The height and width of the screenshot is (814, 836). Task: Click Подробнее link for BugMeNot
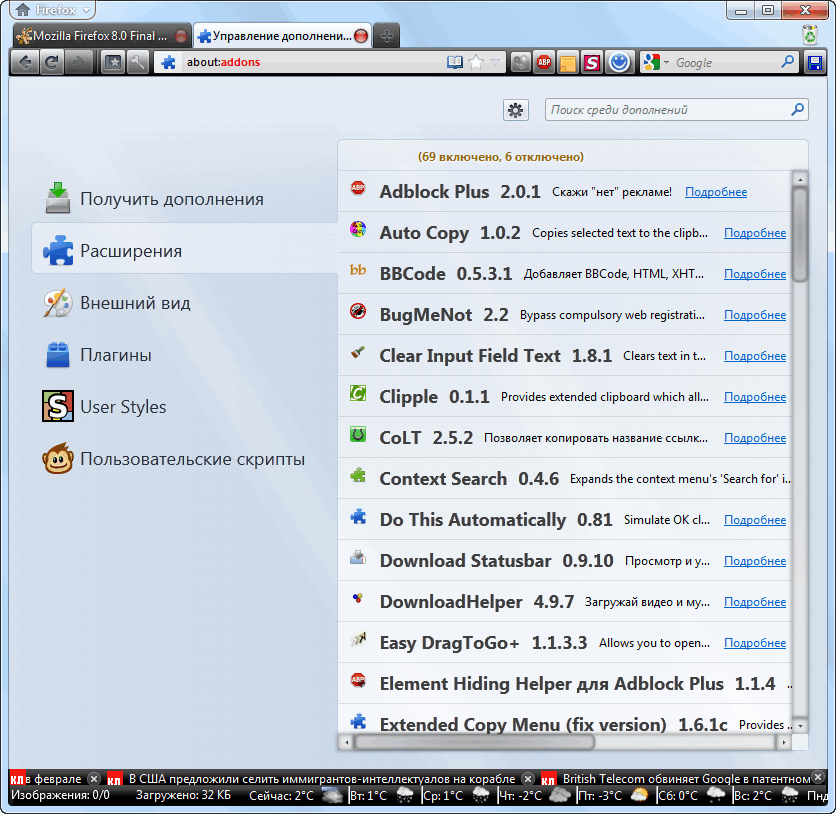(x=755, y=315)
